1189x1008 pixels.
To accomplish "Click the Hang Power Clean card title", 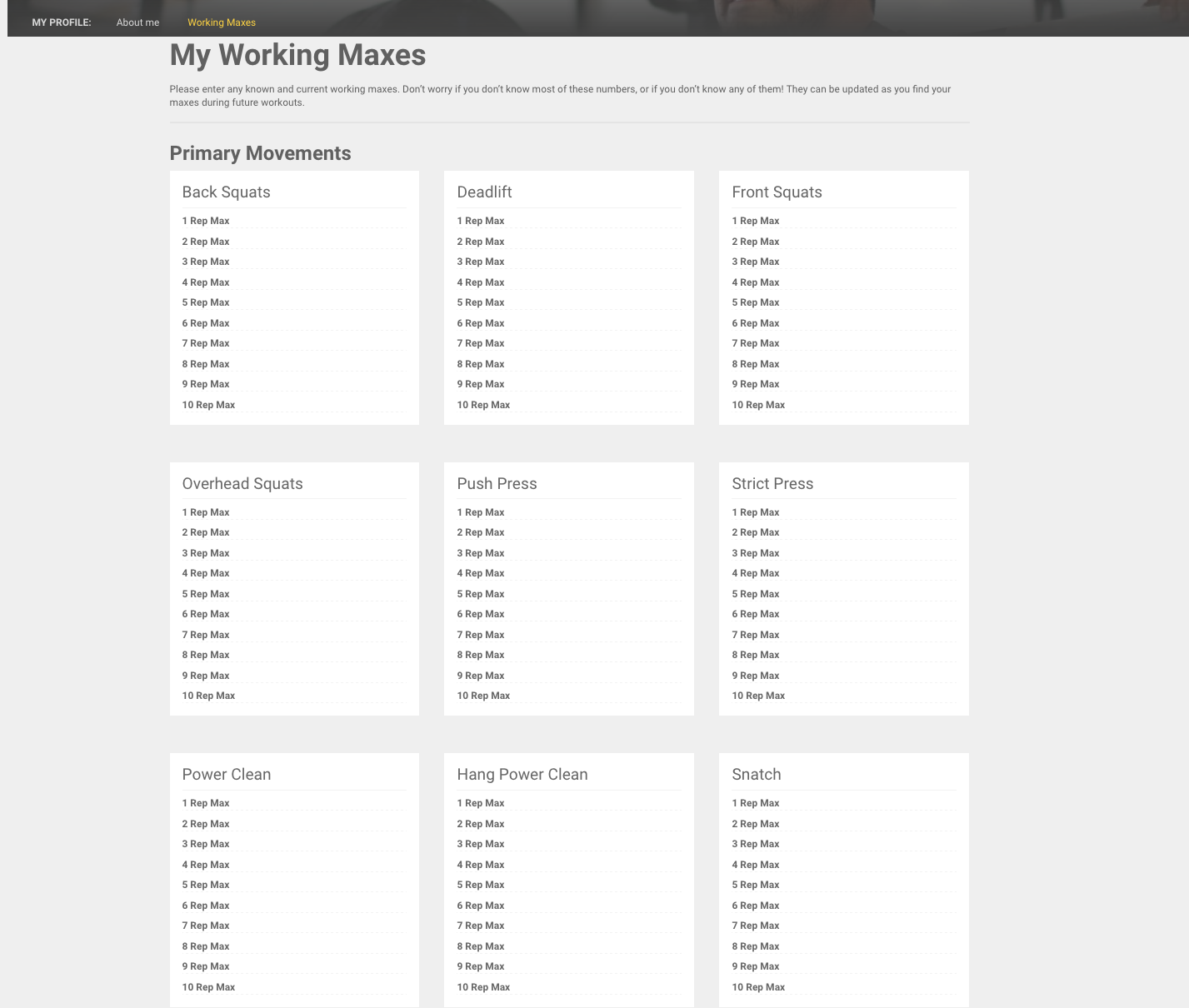I will tap(522, 775).
